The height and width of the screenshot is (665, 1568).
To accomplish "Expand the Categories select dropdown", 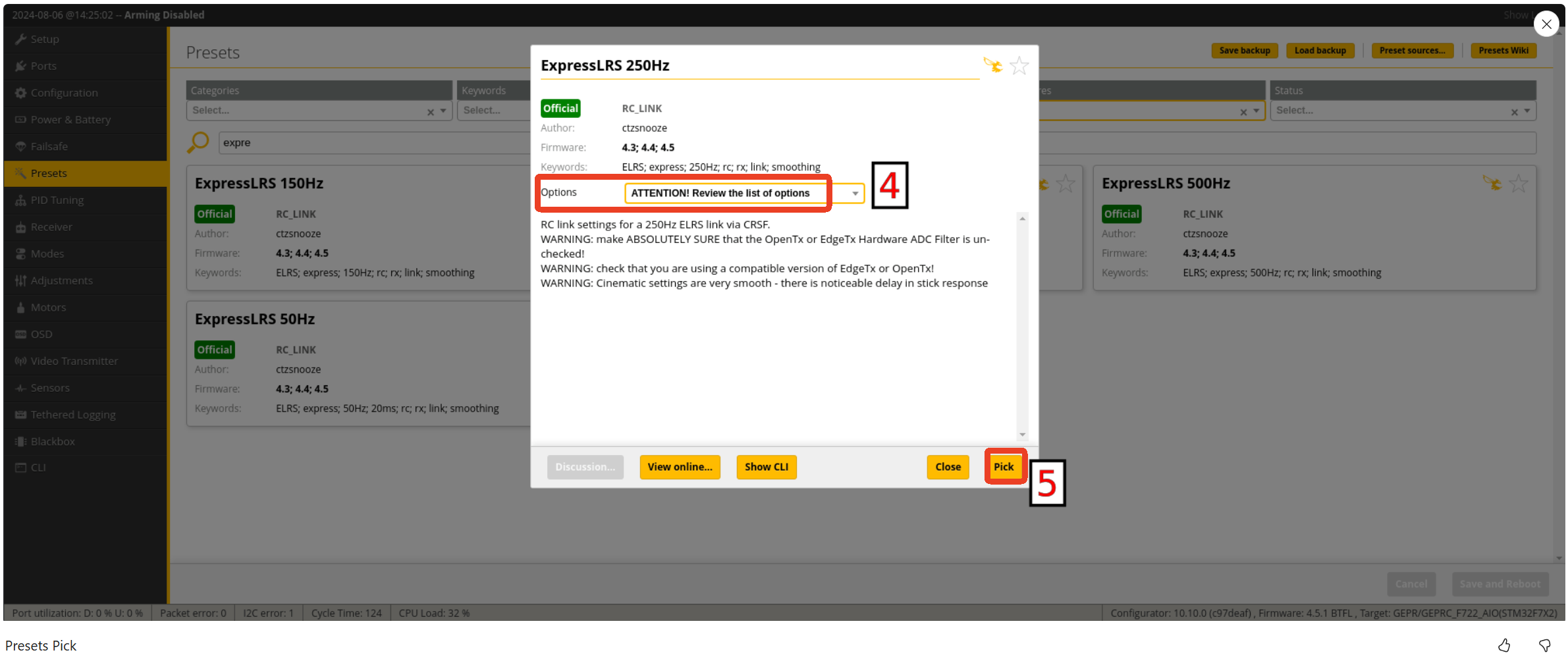I will click(443, 111).
